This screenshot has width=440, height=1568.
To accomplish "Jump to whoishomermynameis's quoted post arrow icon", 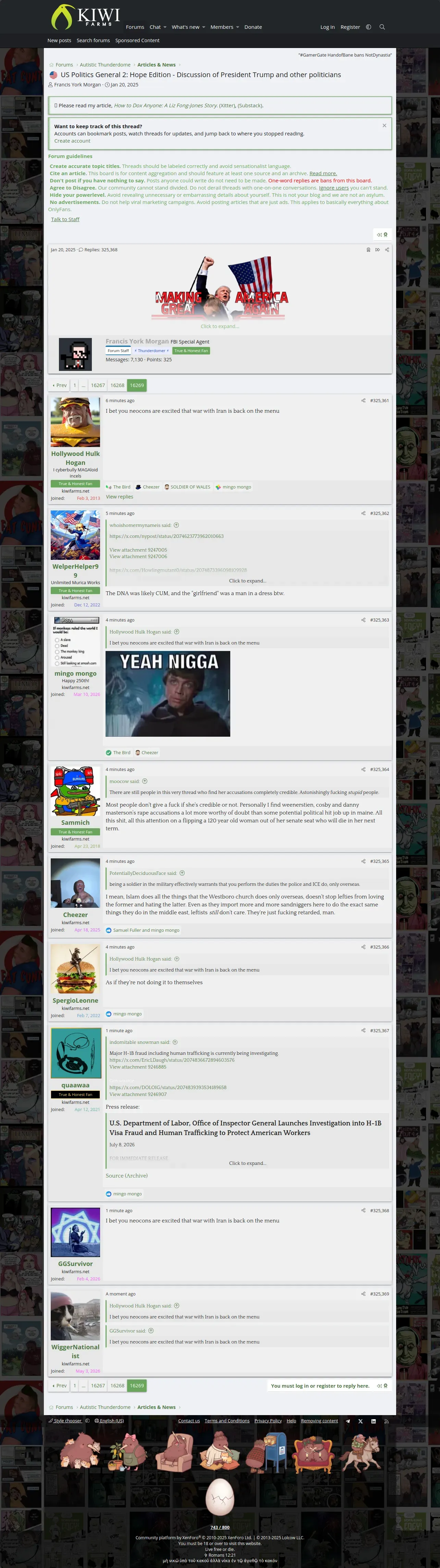I will coord(176,525).
